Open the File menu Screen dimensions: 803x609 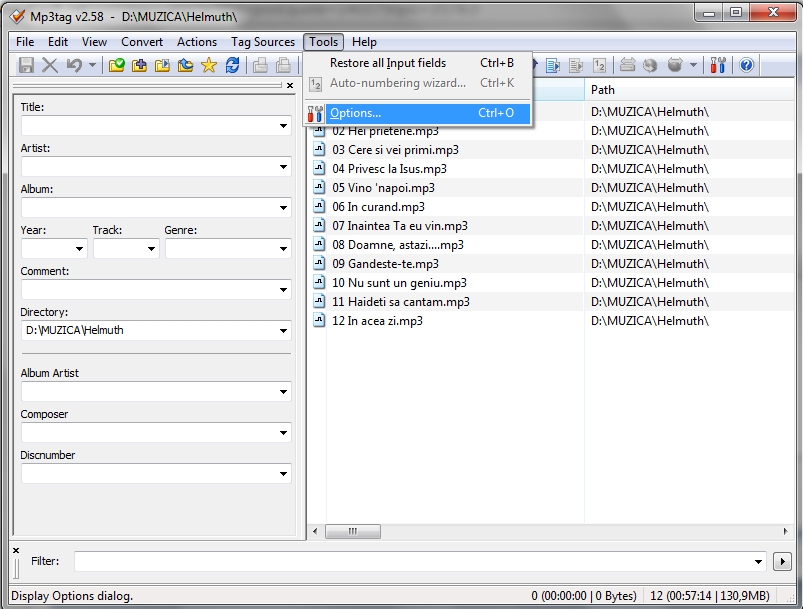pos(25,41)
